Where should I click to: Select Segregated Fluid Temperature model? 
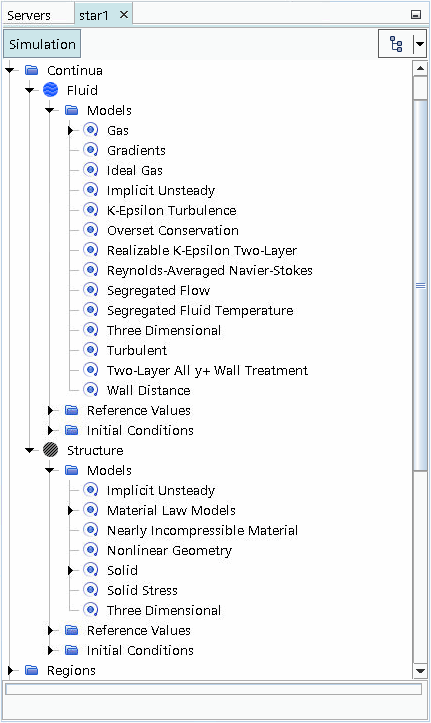[200, 310]
